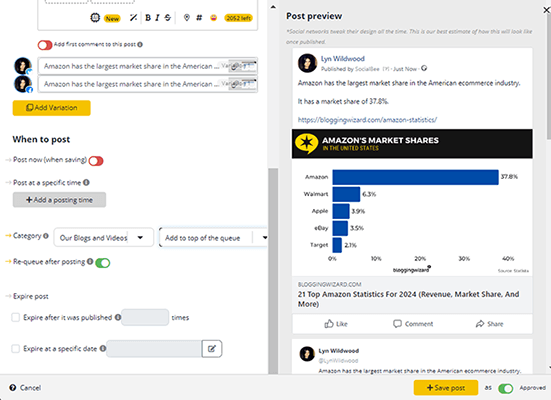Click the Like icon in Facebook preview

(x=329, y=324)
